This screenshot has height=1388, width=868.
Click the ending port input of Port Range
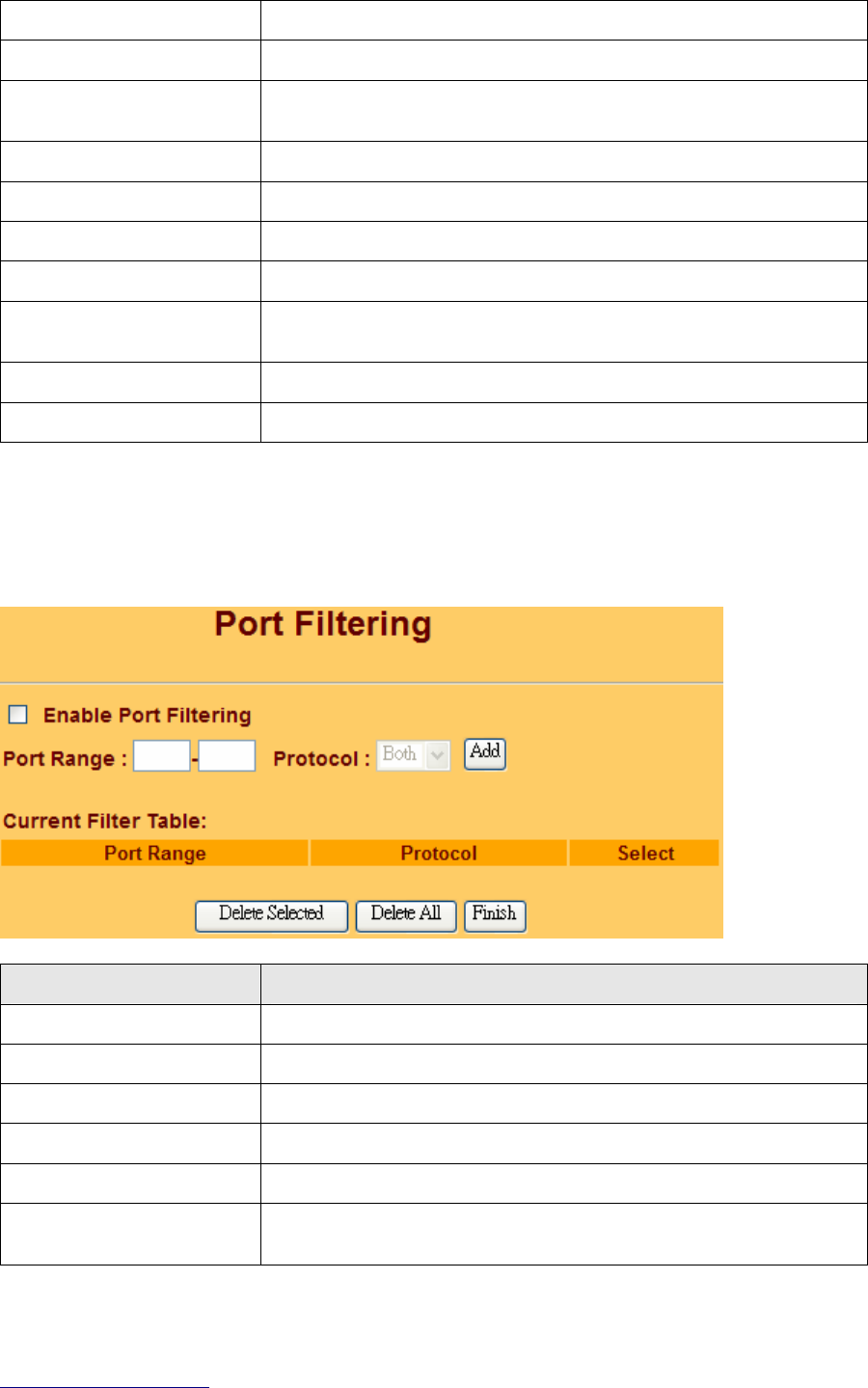pos(227,756)
